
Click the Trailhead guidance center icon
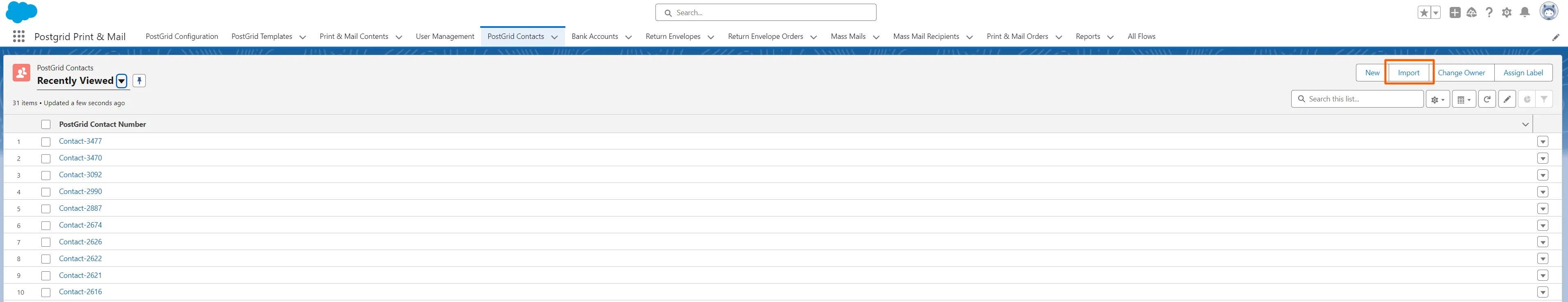[x=1471, y=13]
